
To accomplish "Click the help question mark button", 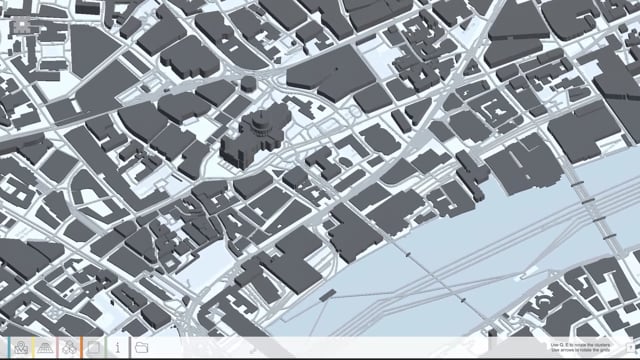I will [631, 348].
